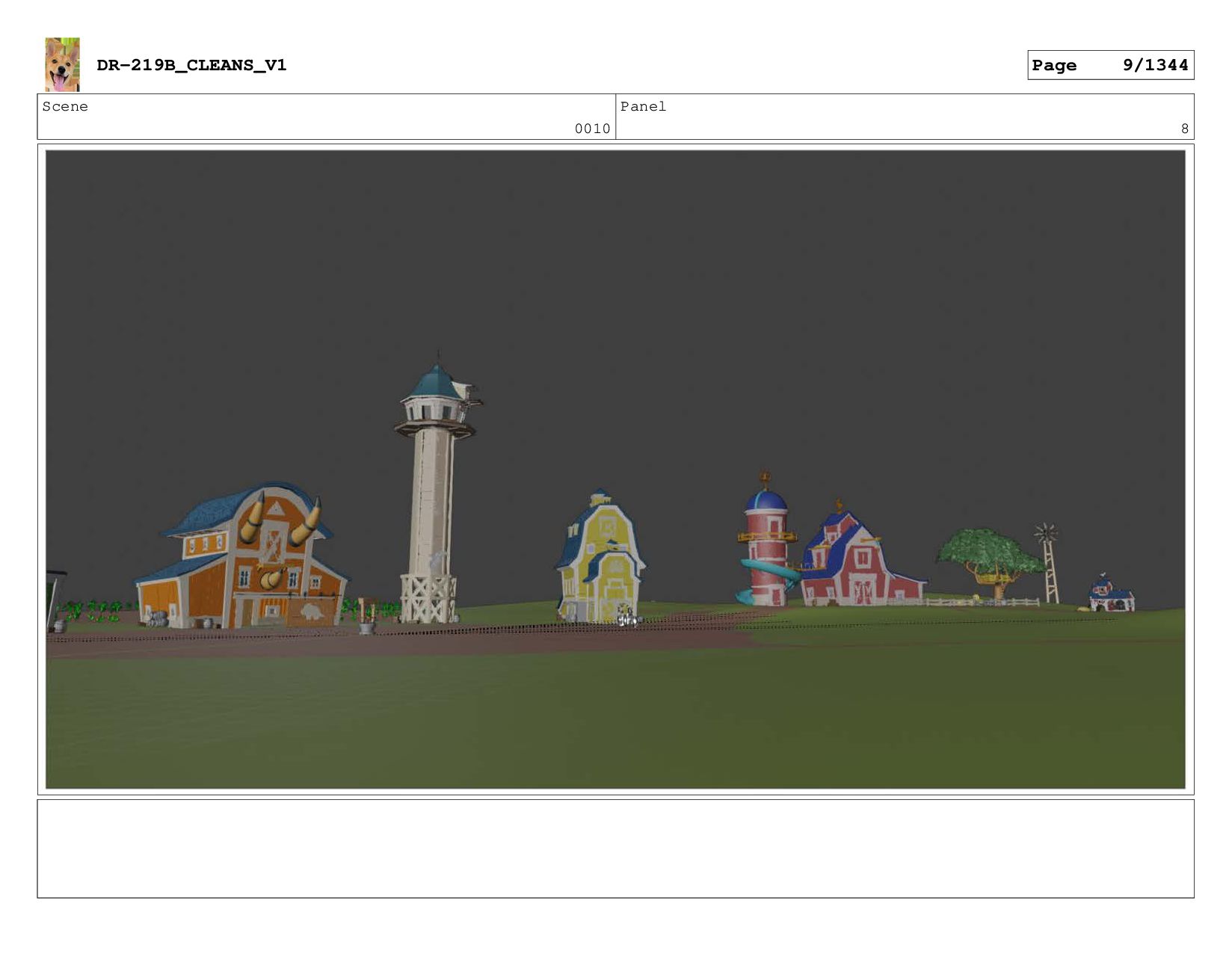Select scene number 0010
The height and width of the screenshot is (954, 1232).
tap(592, 129)
